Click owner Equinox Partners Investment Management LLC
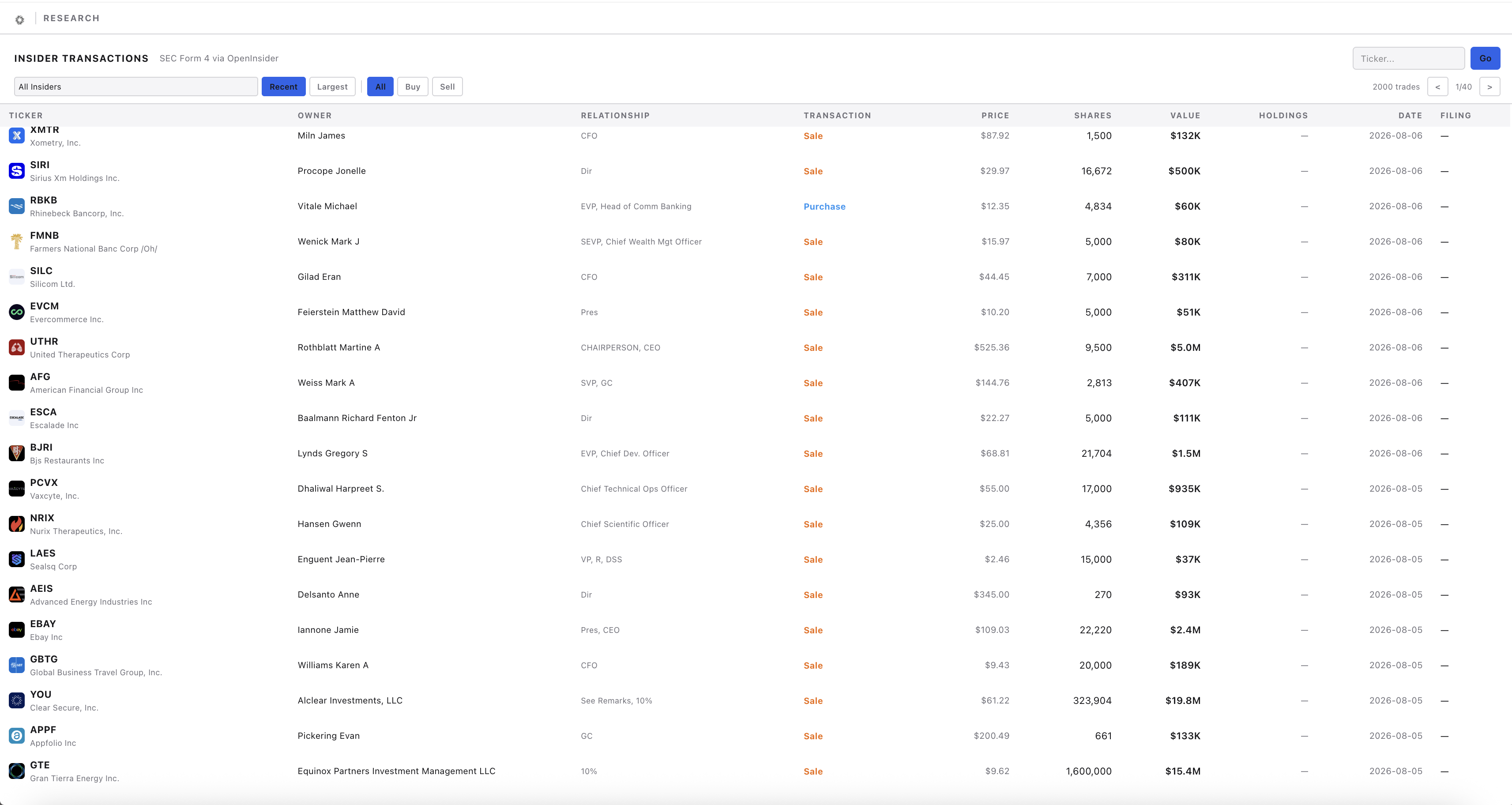This screenshot has width=1512, height=805. pyautogui.click(x=396, y=771)
